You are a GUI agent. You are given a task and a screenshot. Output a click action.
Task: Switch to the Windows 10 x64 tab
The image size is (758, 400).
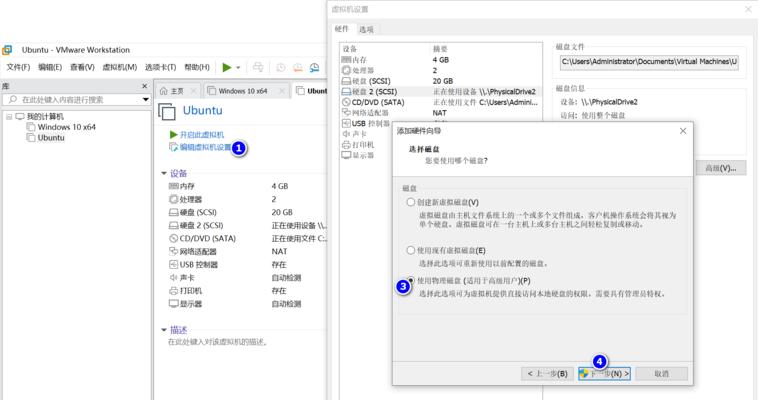pos(243,91)
